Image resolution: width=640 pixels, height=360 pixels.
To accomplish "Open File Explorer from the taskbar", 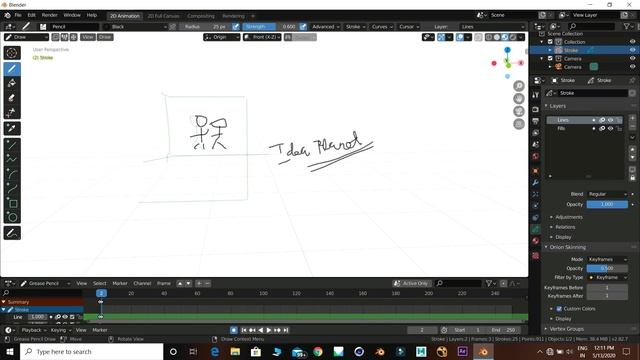I will [235, 351].
